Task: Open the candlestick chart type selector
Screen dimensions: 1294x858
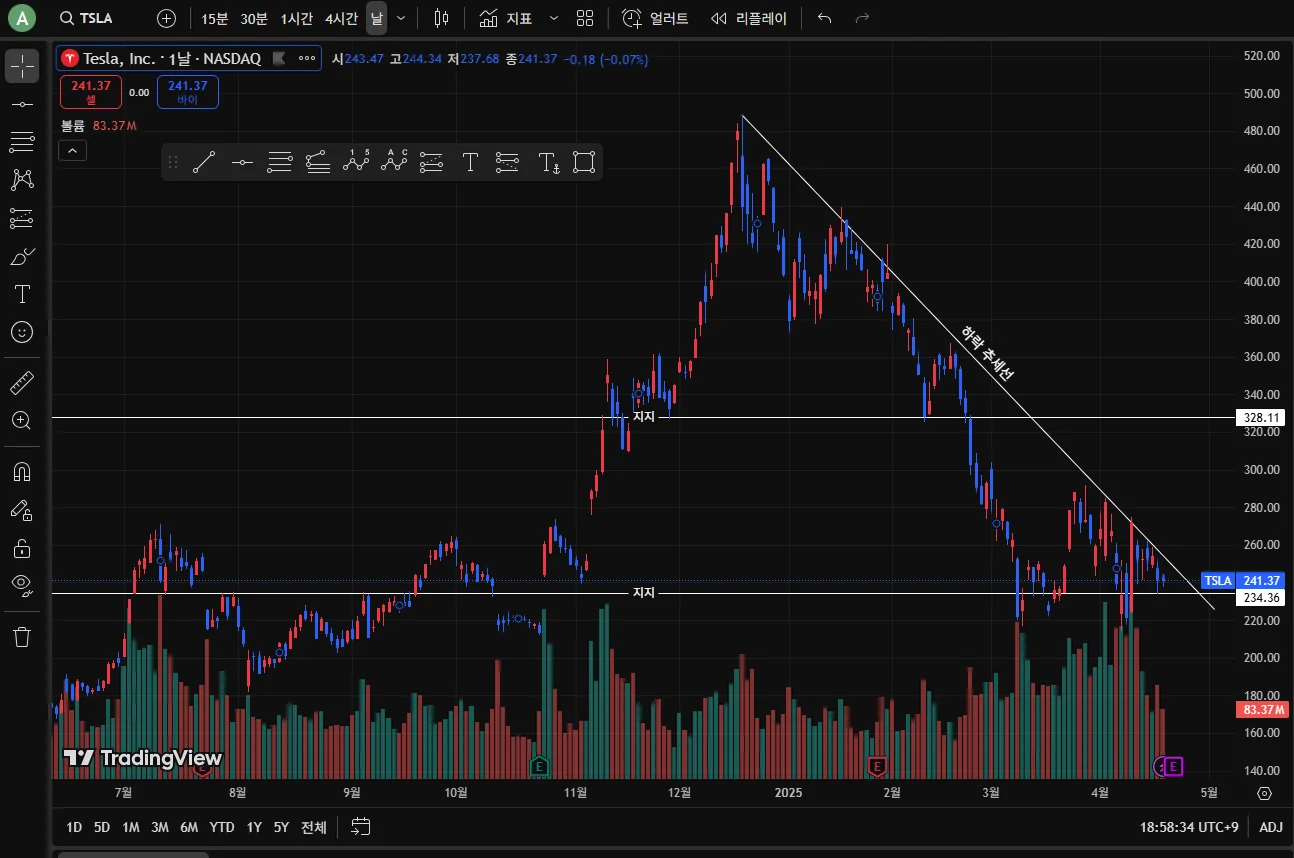Action: point(442,18)
